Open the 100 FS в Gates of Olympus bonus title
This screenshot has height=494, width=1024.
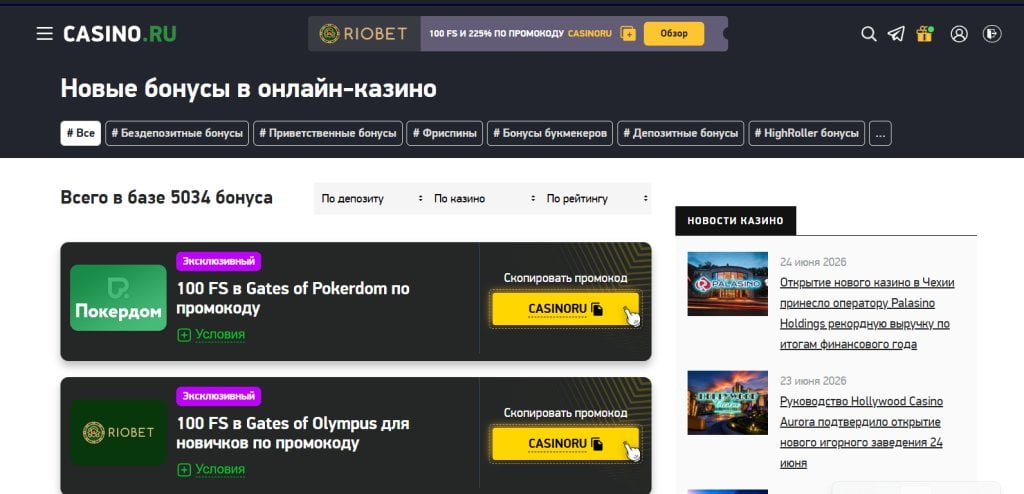tap(293, 433)
